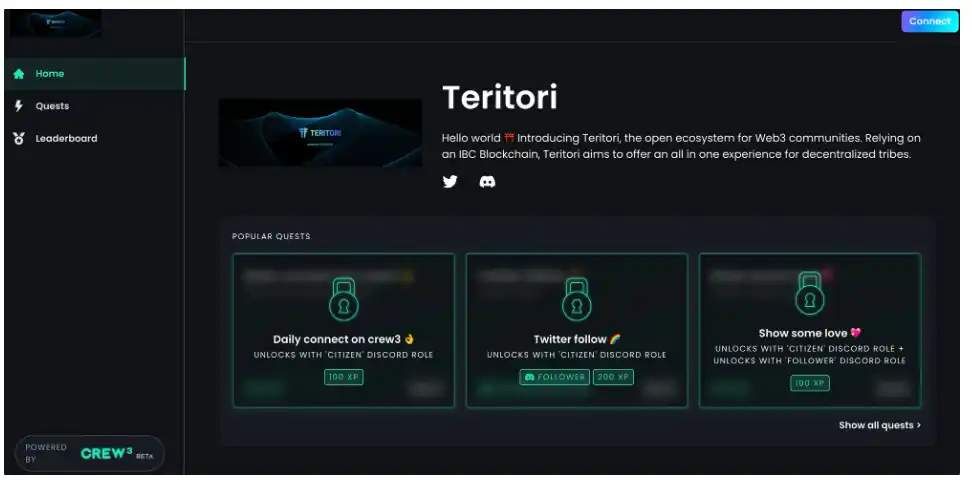
Task: Click the Teritori banner image
Action: coord(320,133)
